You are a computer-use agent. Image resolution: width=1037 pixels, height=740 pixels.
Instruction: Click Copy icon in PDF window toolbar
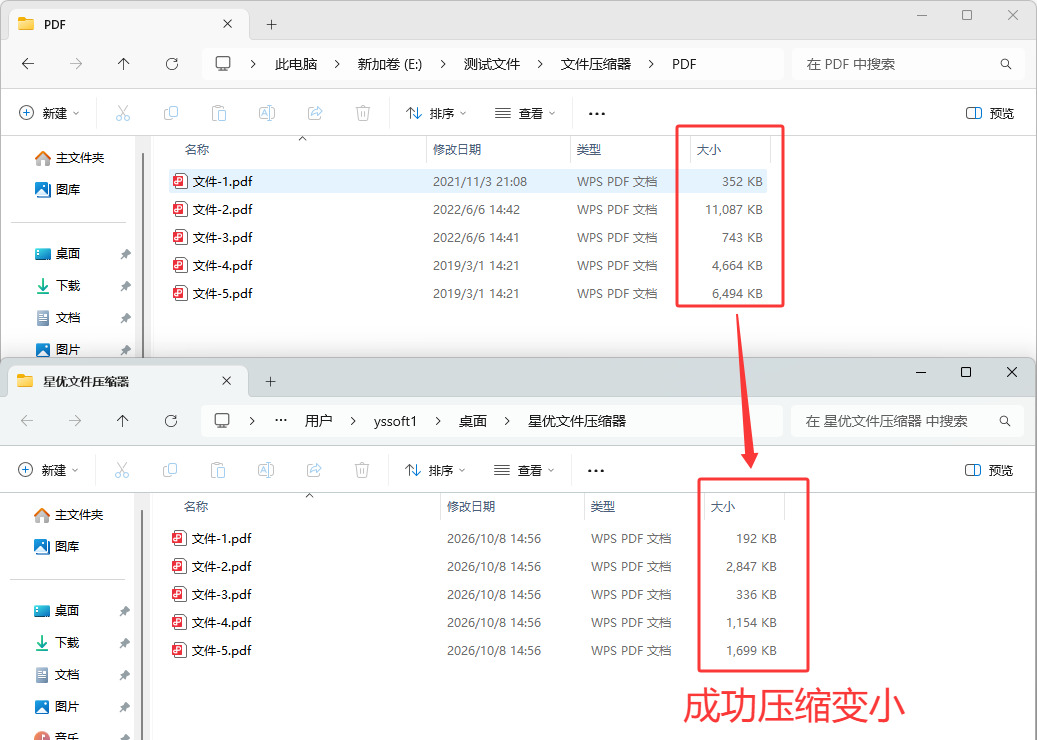point(171,113)
